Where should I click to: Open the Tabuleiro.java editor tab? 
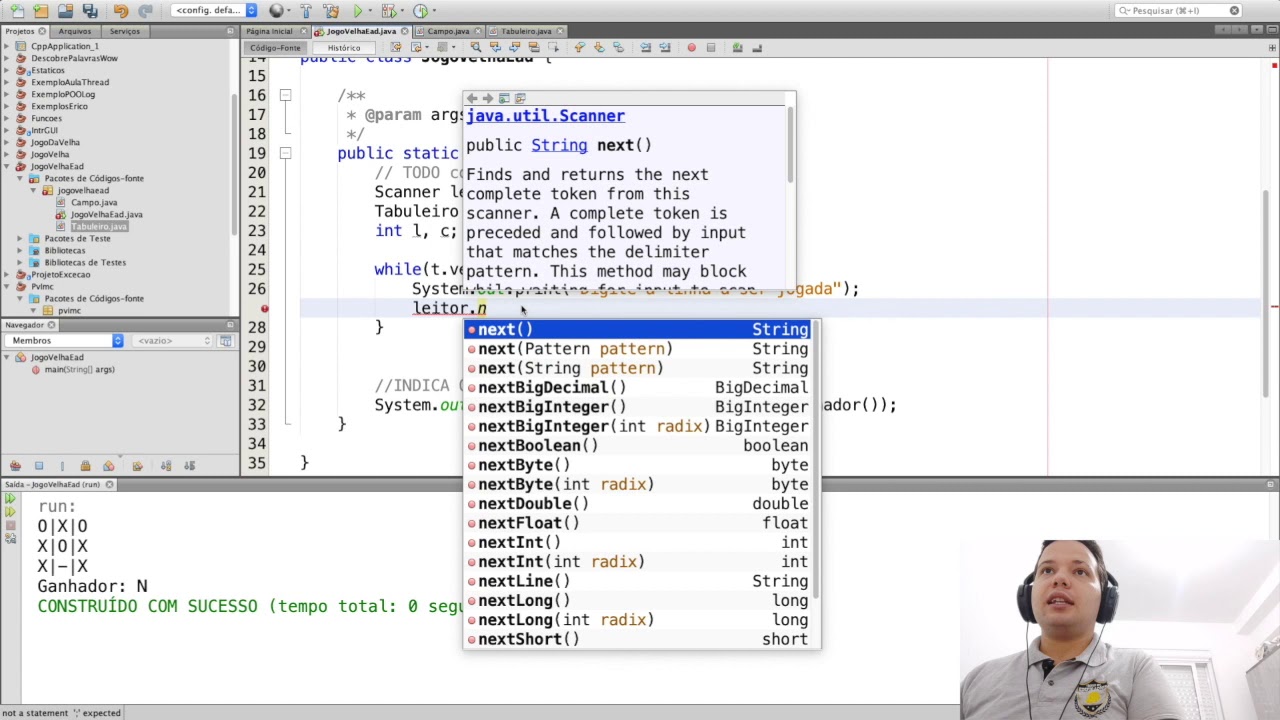pyautogui.click(x=526, y=31)
